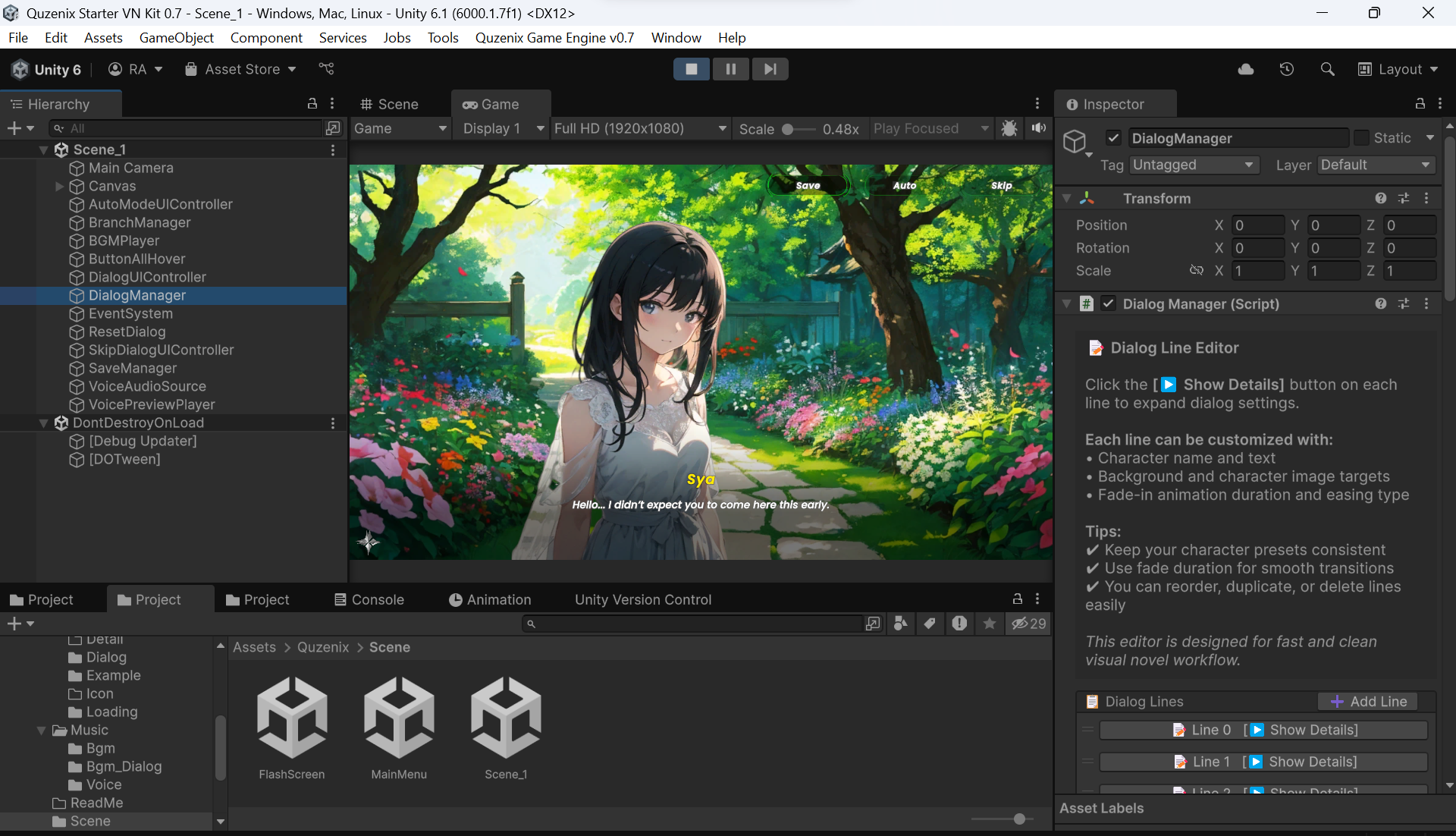Open Transform presets icon

(1404, 198)
